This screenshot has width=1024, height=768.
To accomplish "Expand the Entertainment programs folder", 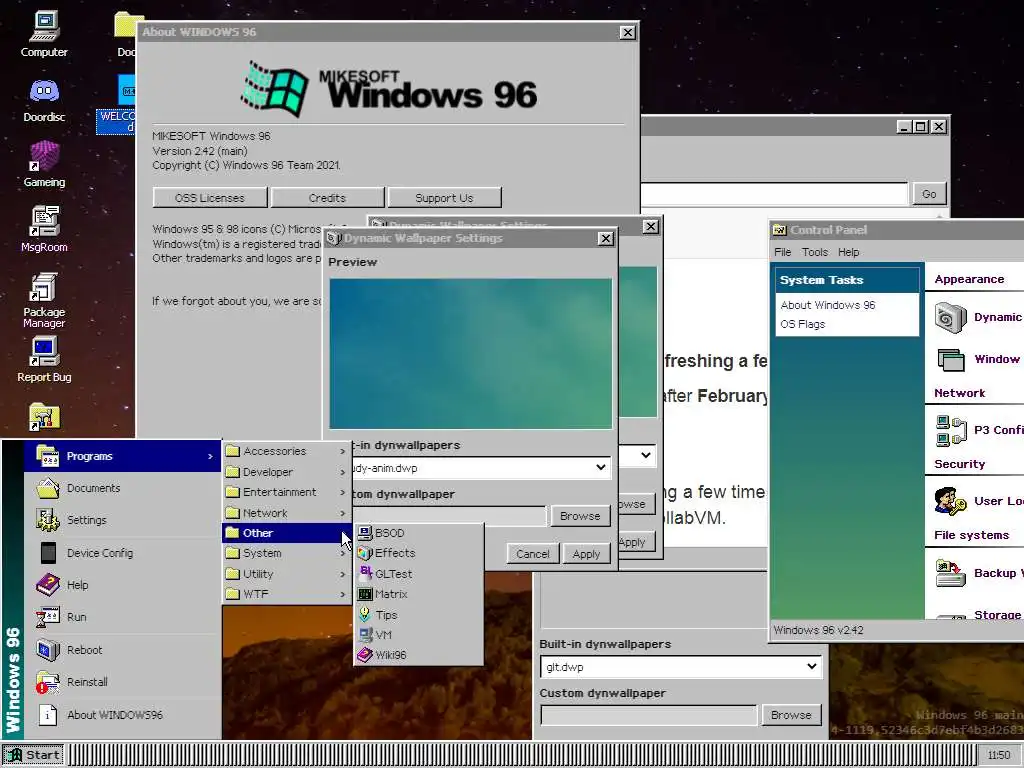I will click(x=286, y=492).
